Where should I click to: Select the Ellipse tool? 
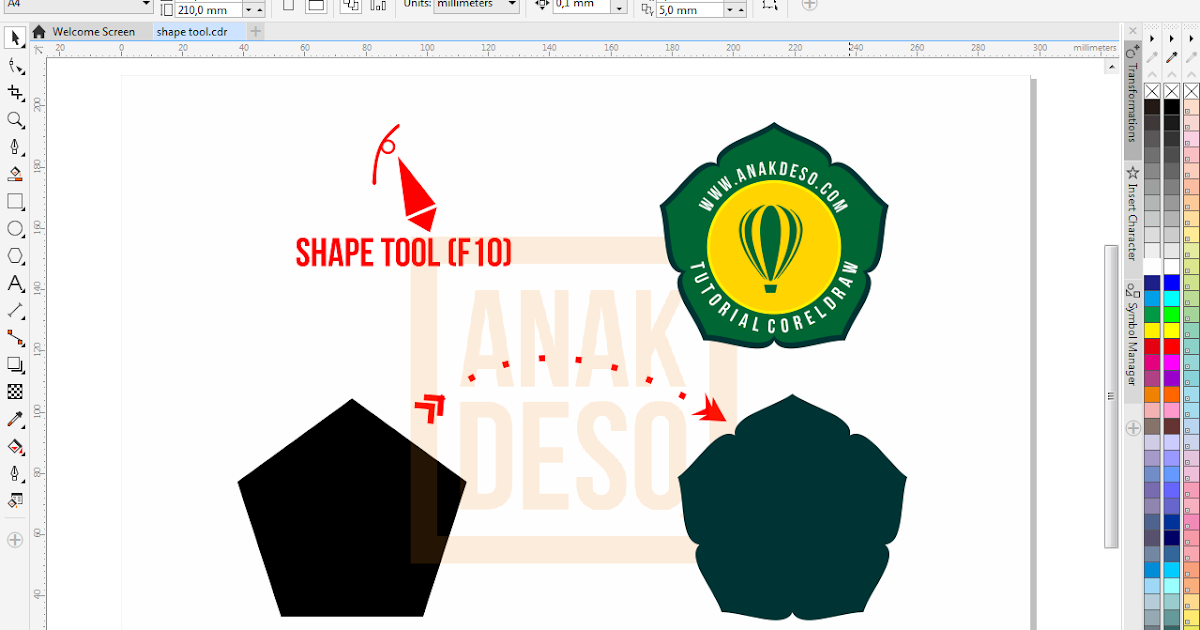click(x=15, y=229)
